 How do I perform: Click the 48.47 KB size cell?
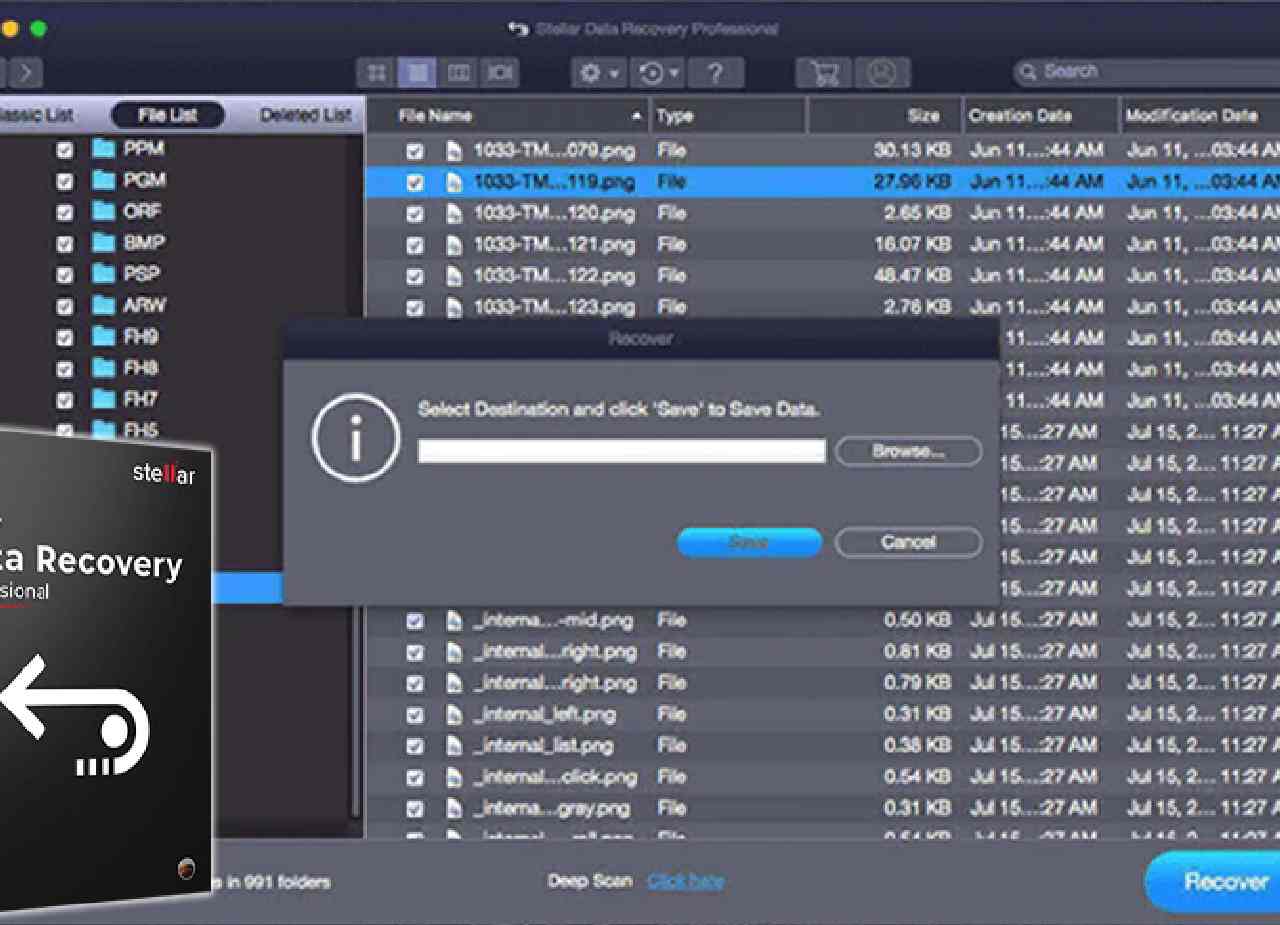(910, 275)
